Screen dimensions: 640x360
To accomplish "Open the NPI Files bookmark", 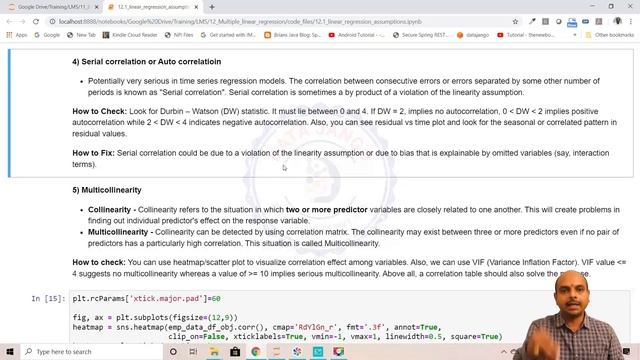I will [179, 35].
